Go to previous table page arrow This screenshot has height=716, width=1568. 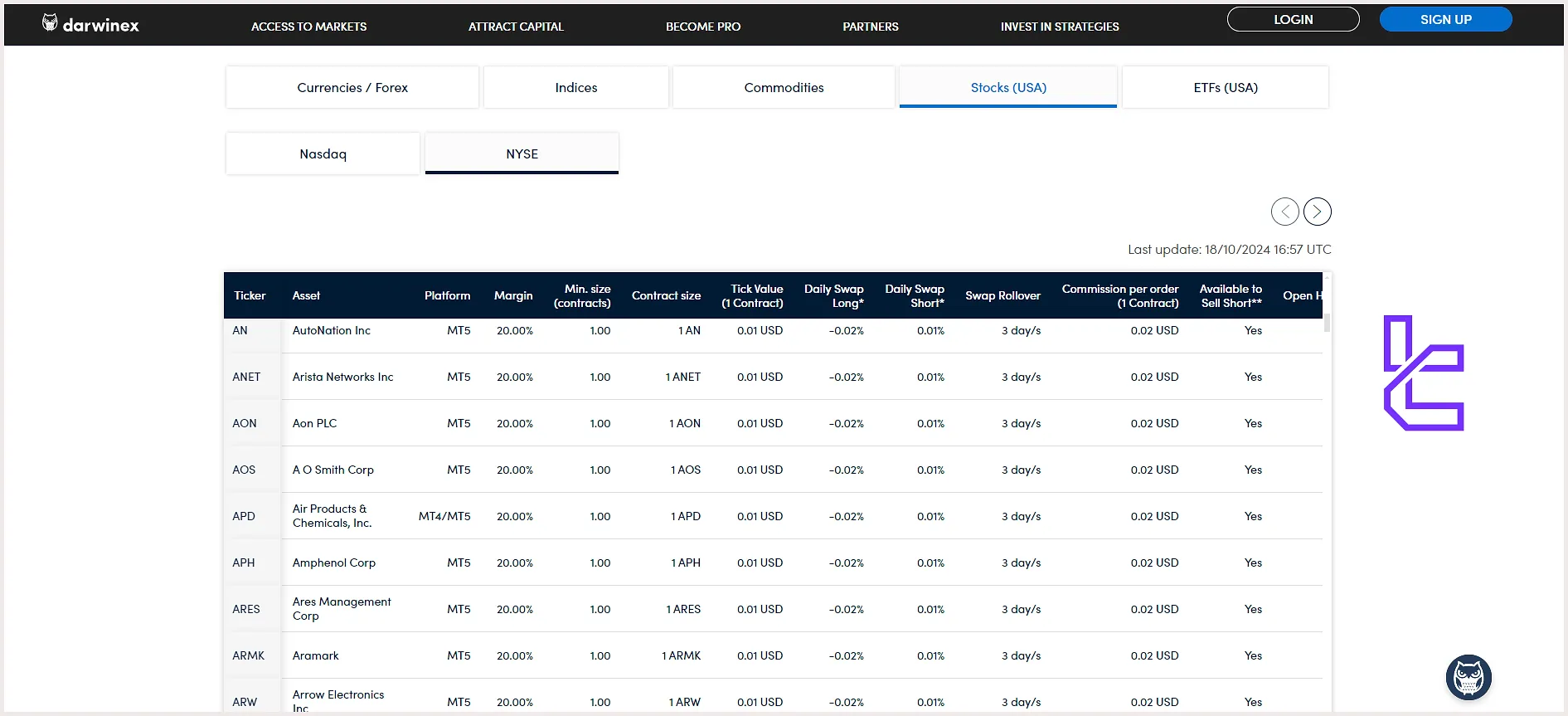point(1285,212)
